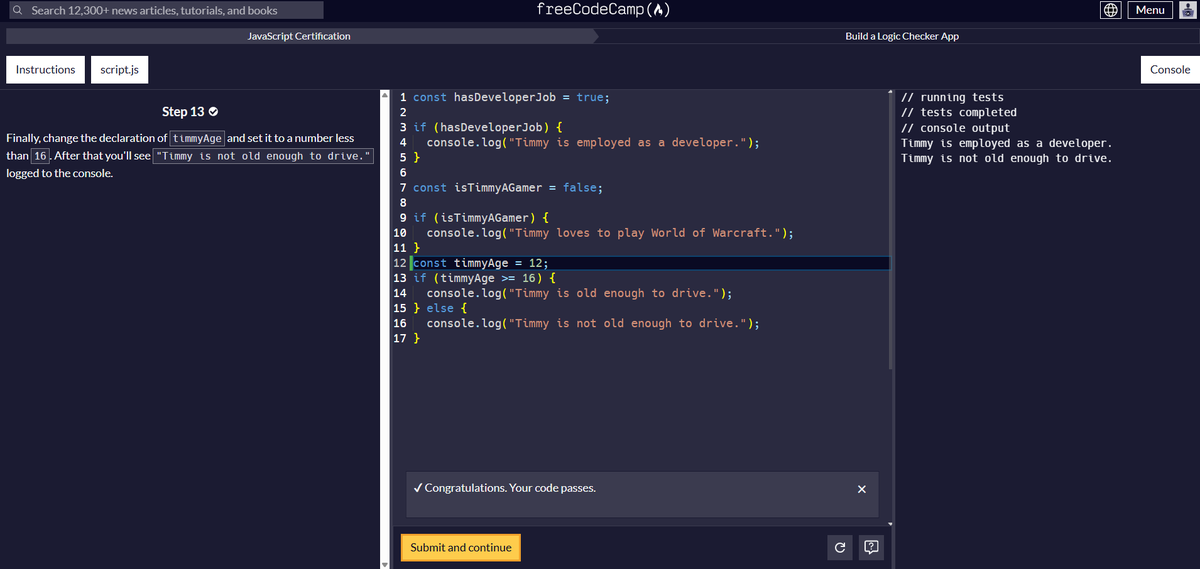This screenshot has width=1200, height=569.
Task: Click the Step 13 heading
Action: click(x=183, y=111)
